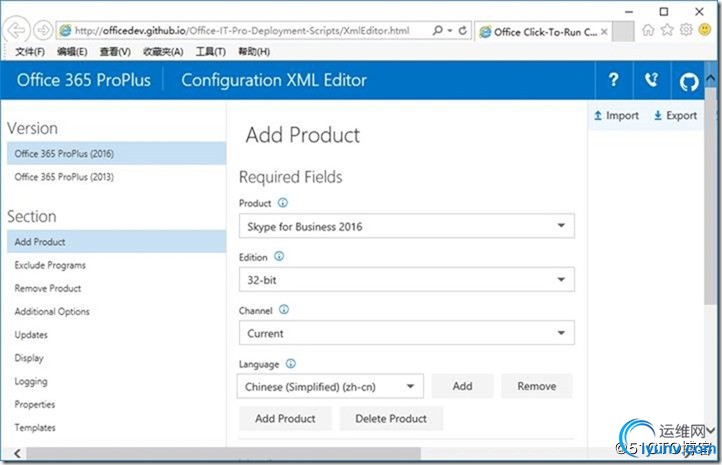Open a new blank browser tab
Viewport: 722px width, 465px height.
(623, 31)
